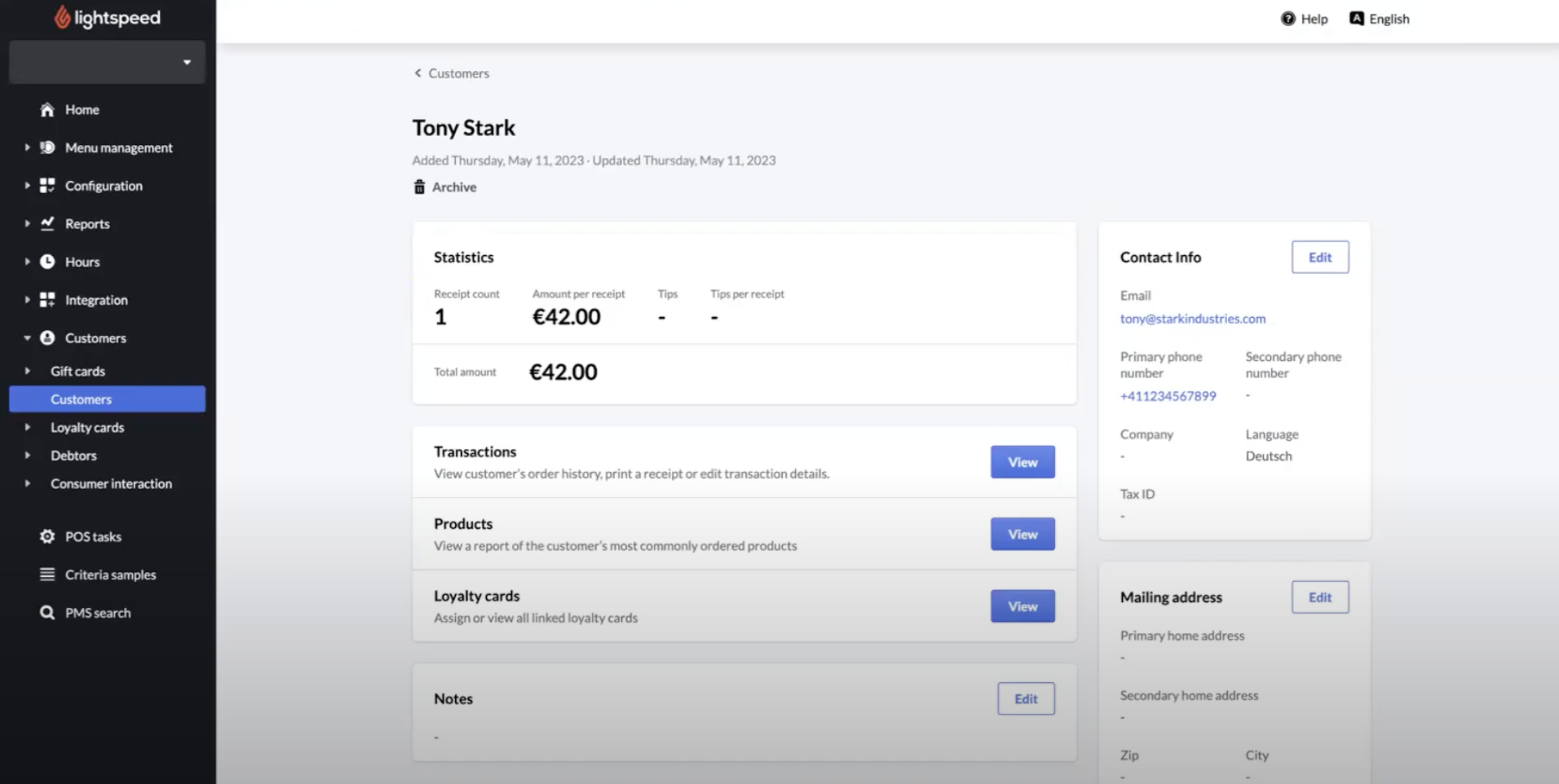The height and width of the screenshot is (784, 1559).
Task: Select the Home icon in the sidebar
Action: pyautogui.click(x=47, y=109)
